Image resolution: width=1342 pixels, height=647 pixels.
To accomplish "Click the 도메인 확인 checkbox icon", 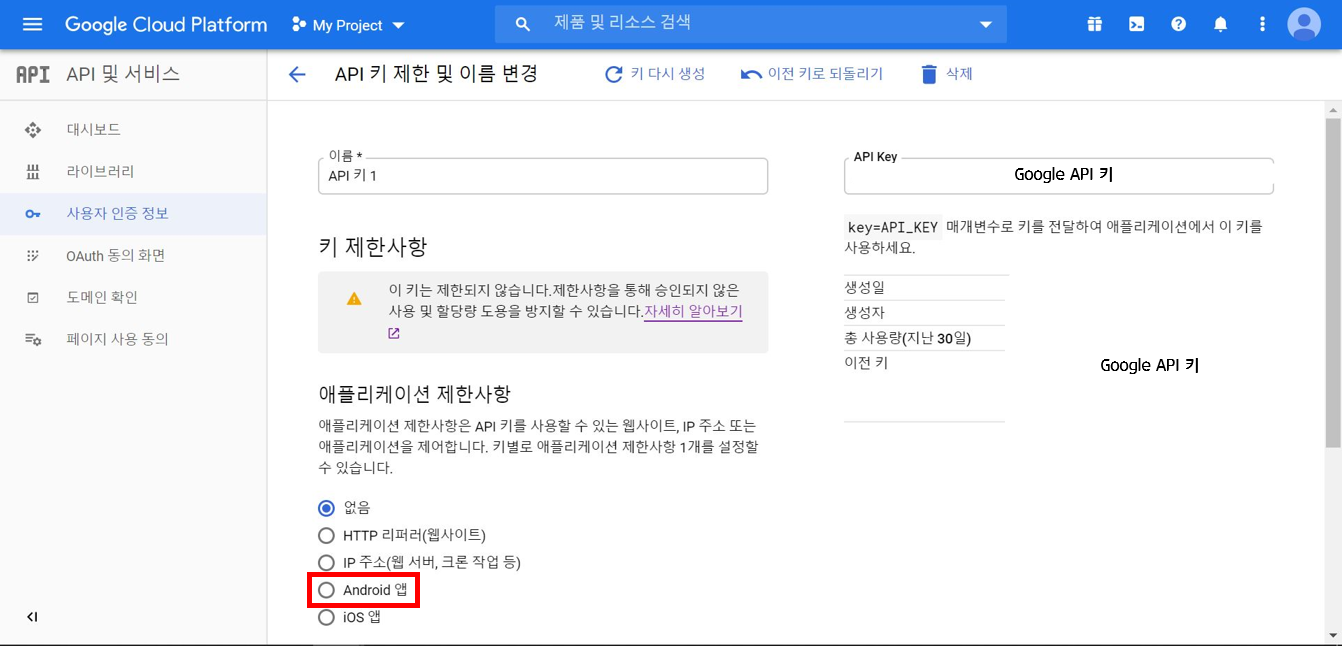I will [33, 298].
